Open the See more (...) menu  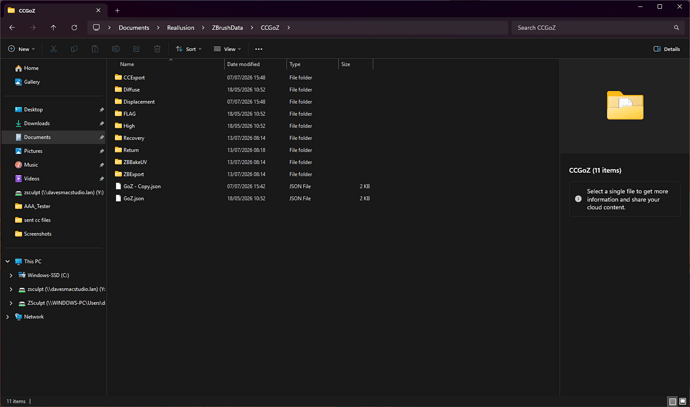pyautogui.click(x=259, y=49)
